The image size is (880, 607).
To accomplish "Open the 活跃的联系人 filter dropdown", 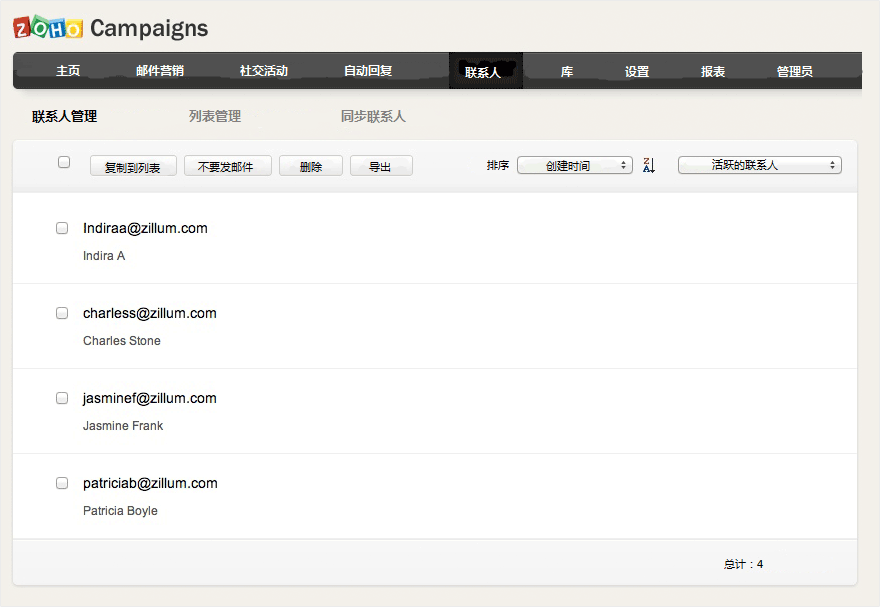I will 759,165.
